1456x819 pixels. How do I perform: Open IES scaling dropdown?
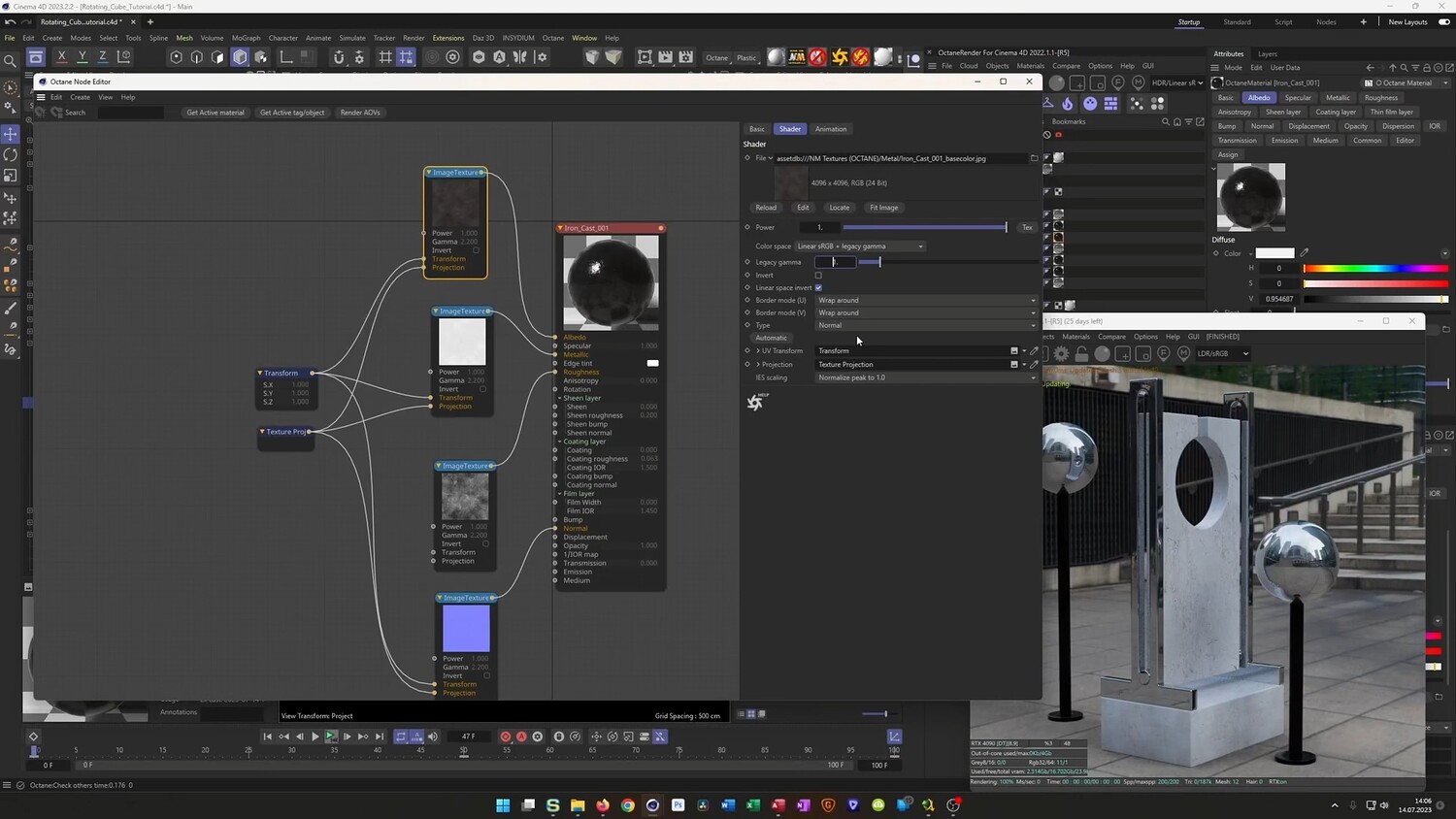926,378
